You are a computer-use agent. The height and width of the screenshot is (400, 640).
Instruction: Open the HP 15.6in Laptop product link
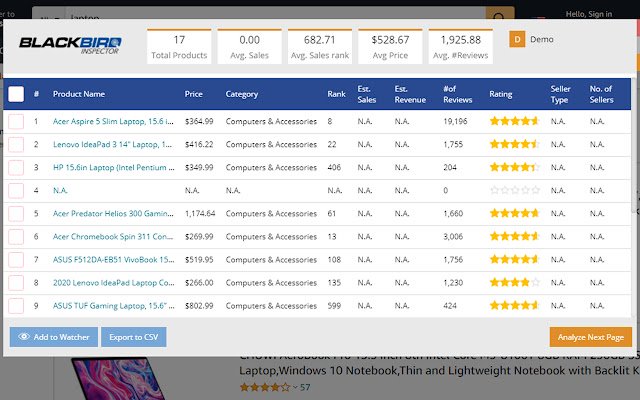click(x=113, y=167)
